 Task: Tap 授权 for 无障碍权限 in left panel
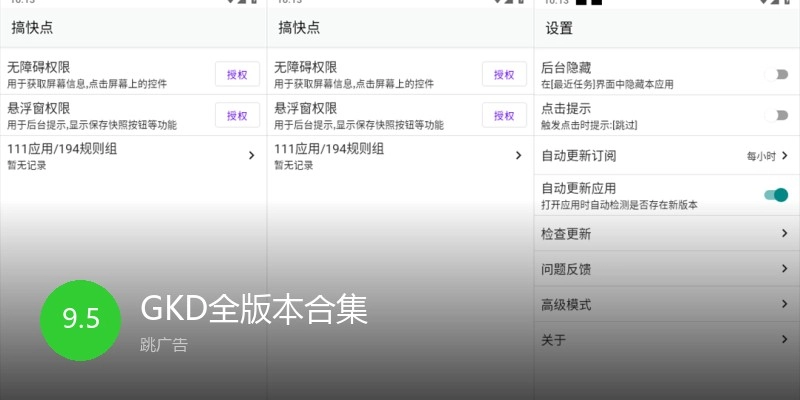tap(237, 74)
